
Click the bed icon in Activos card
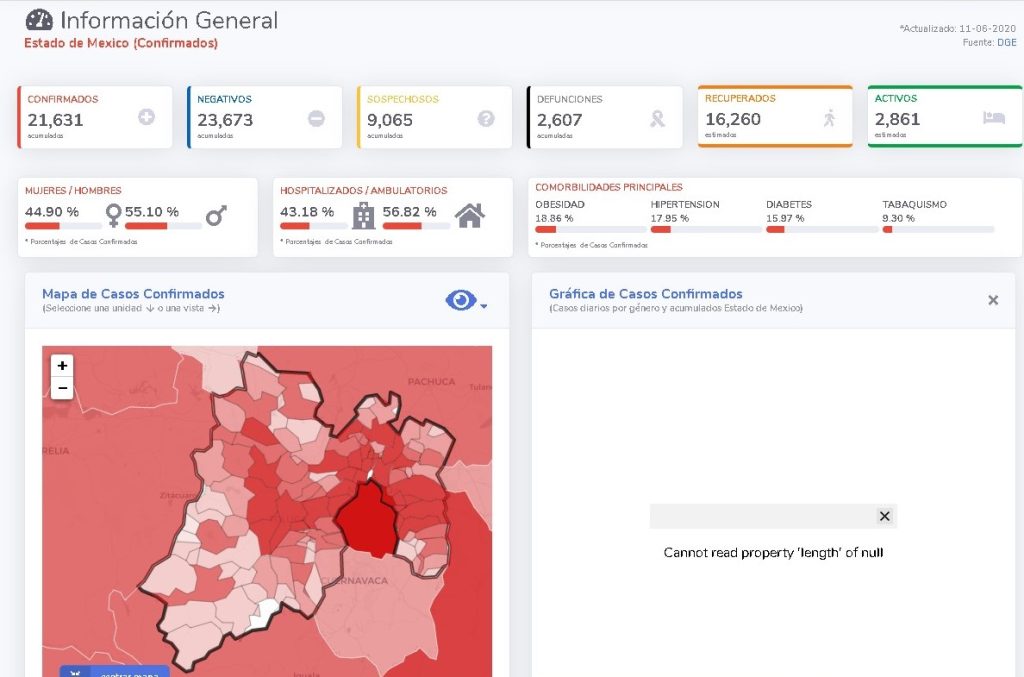click(x=993, y=117)
